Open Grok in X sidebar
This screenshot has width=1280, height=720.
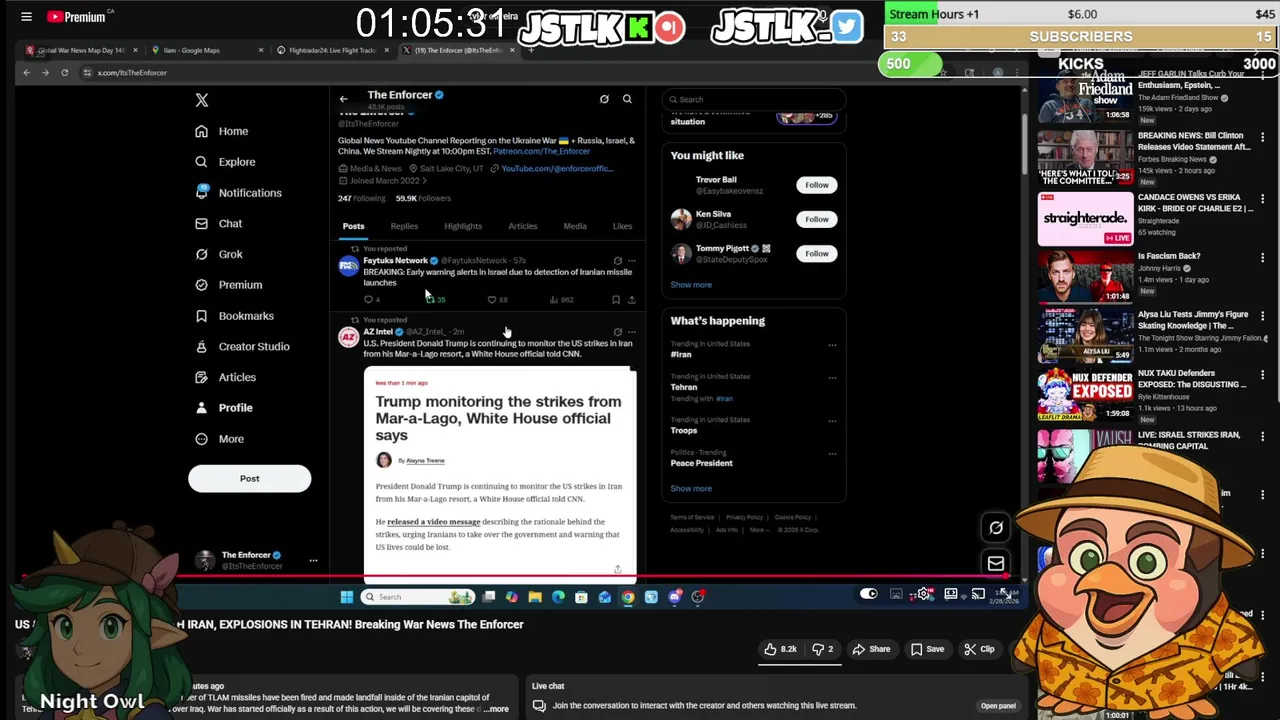pos(218,254)
